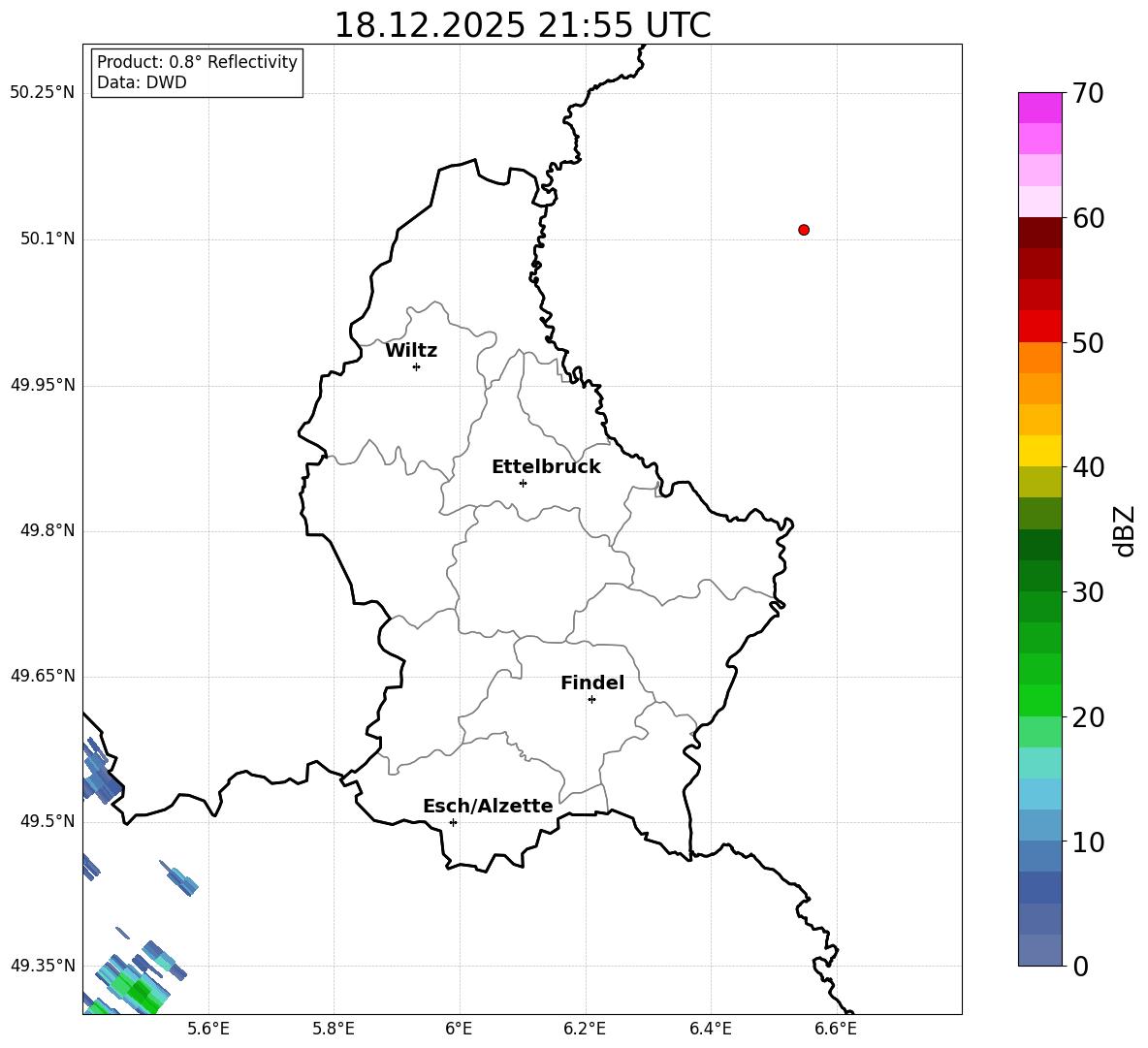The width and height of the screenshot is (1148, 1048).
Task: Click the dark maroon colorbar band below 60
Action: [1040, 233]
